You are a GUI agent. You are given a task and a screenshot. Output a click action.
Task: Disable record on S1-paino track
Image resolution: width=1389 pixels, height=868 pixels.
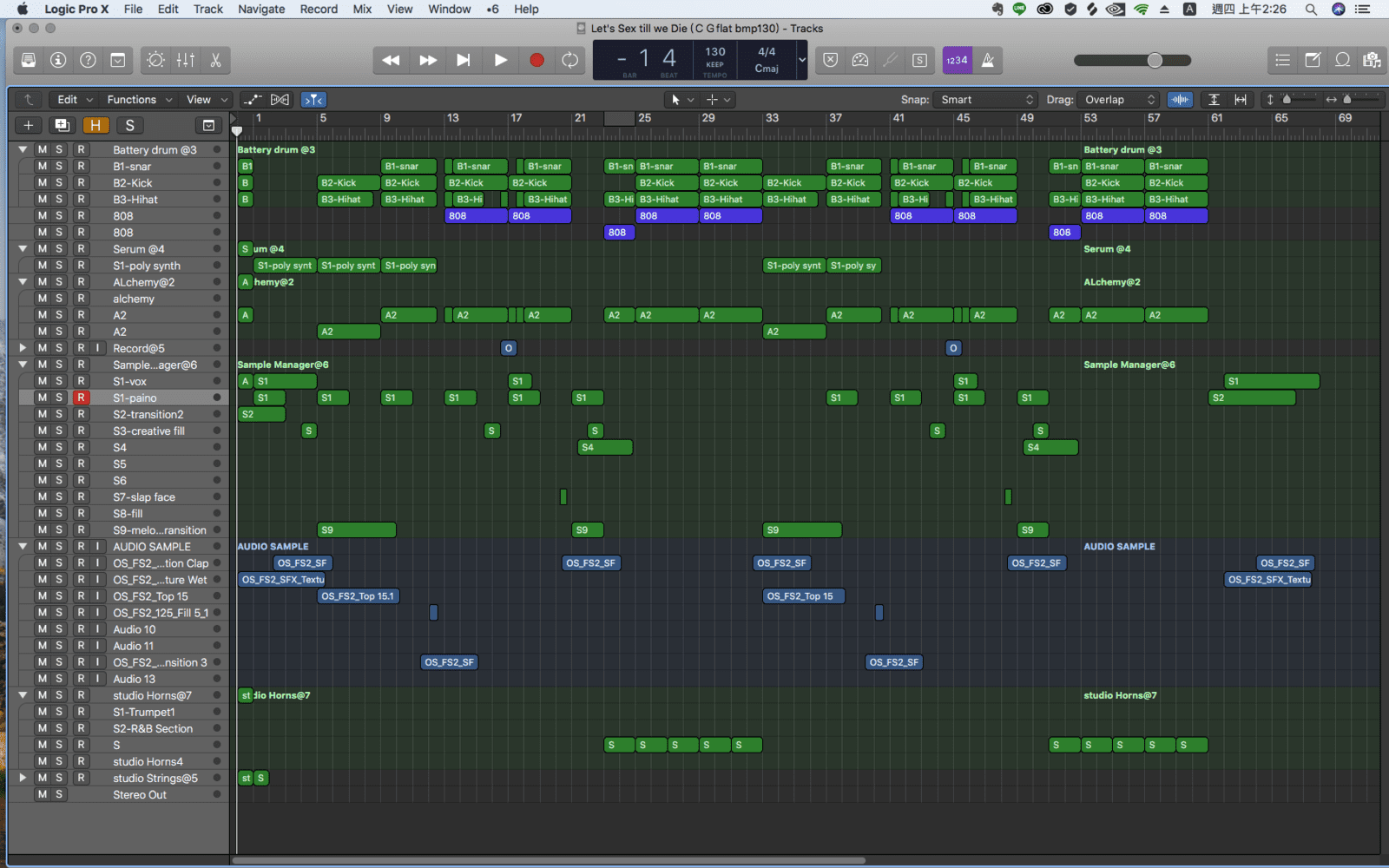click(81, 397)
